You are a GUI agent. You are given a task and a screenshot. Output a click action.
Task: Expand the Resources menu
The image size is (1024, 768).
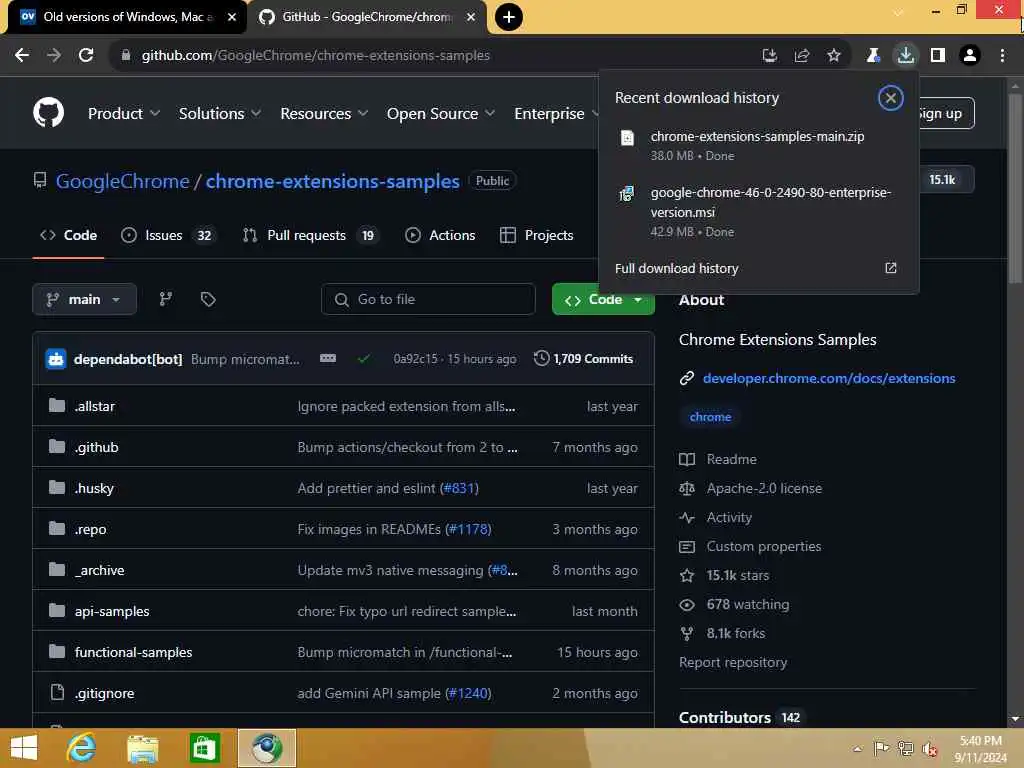(324, 114)
